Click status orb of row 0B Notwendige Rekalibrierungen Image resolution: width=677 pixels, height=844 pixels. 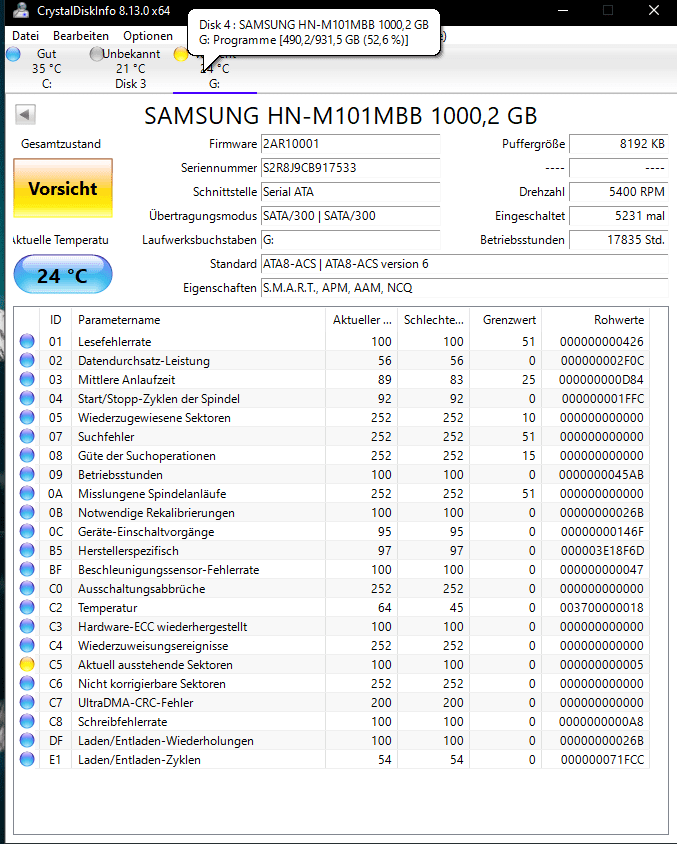pos(27,512)
